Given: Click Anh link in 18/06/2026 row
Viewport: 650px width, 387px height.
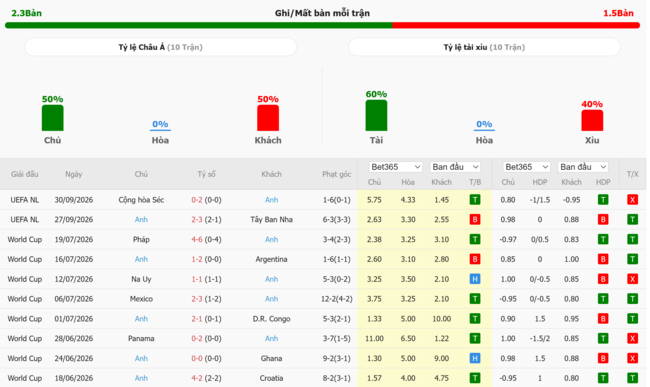Looking at the screenshot, I should coord(141,378).
